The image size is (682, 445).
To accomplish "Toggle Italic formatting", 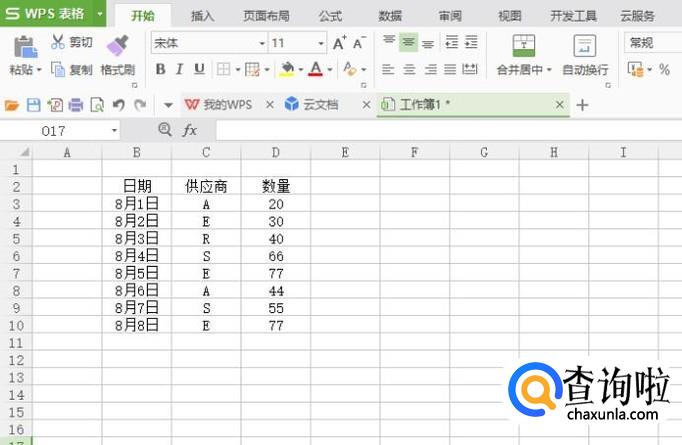I will click(x=180, y=69).
